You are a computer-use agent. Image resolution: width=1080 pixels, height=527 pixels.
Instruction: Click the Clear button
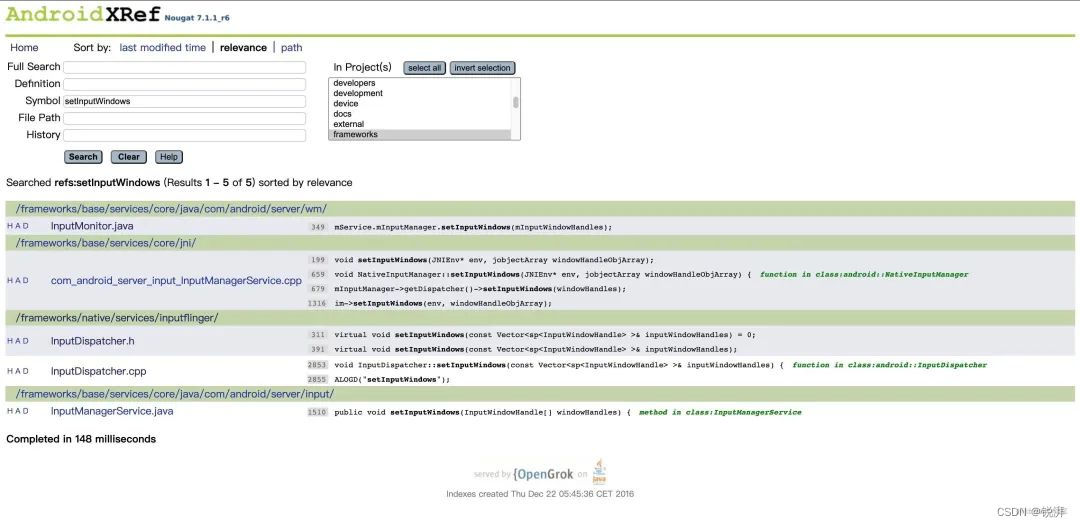(x=129, y=157)
